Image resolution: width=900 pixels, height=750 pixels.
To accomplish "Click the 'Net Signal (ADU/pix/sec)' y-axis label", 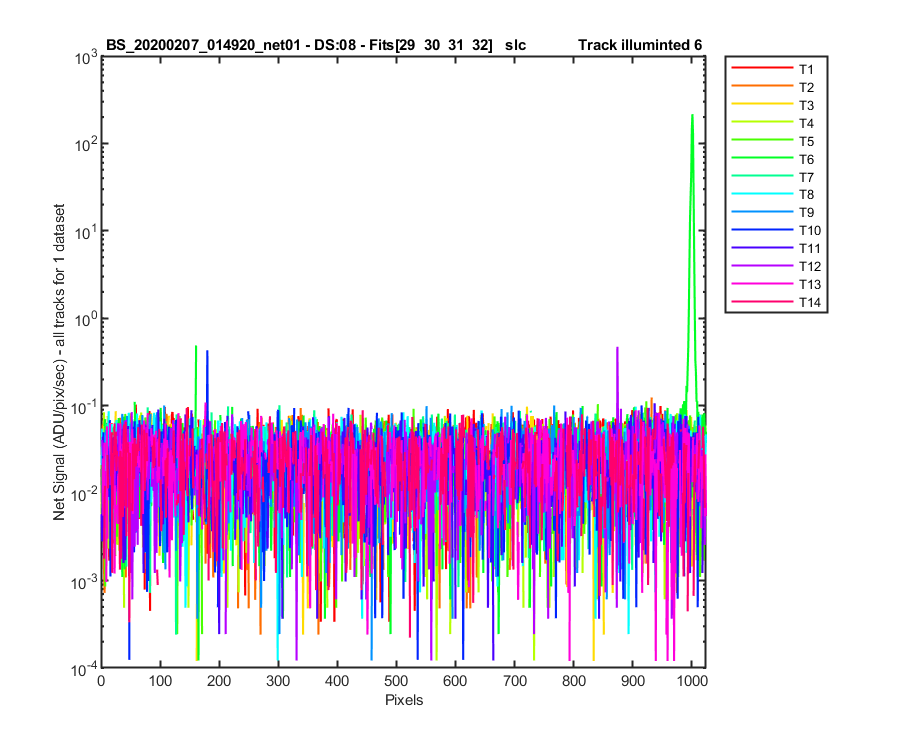I will pyautogui.click(x=59, y=363).
